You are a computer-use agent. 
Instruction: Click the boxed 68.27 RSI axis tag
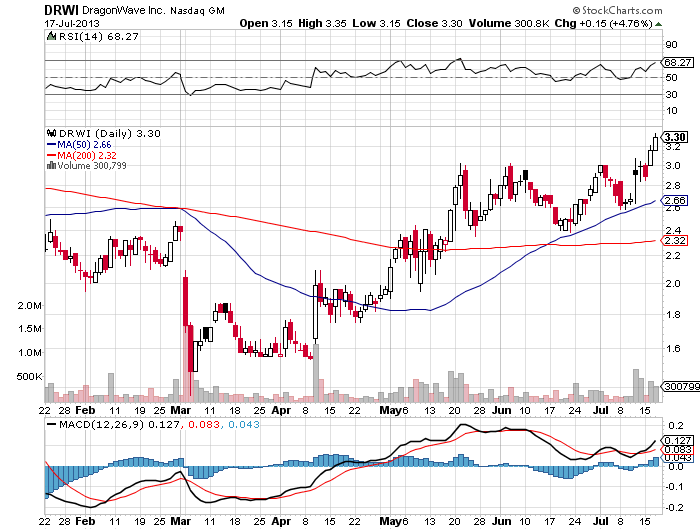pyautogui.click(x=678, y=63)
